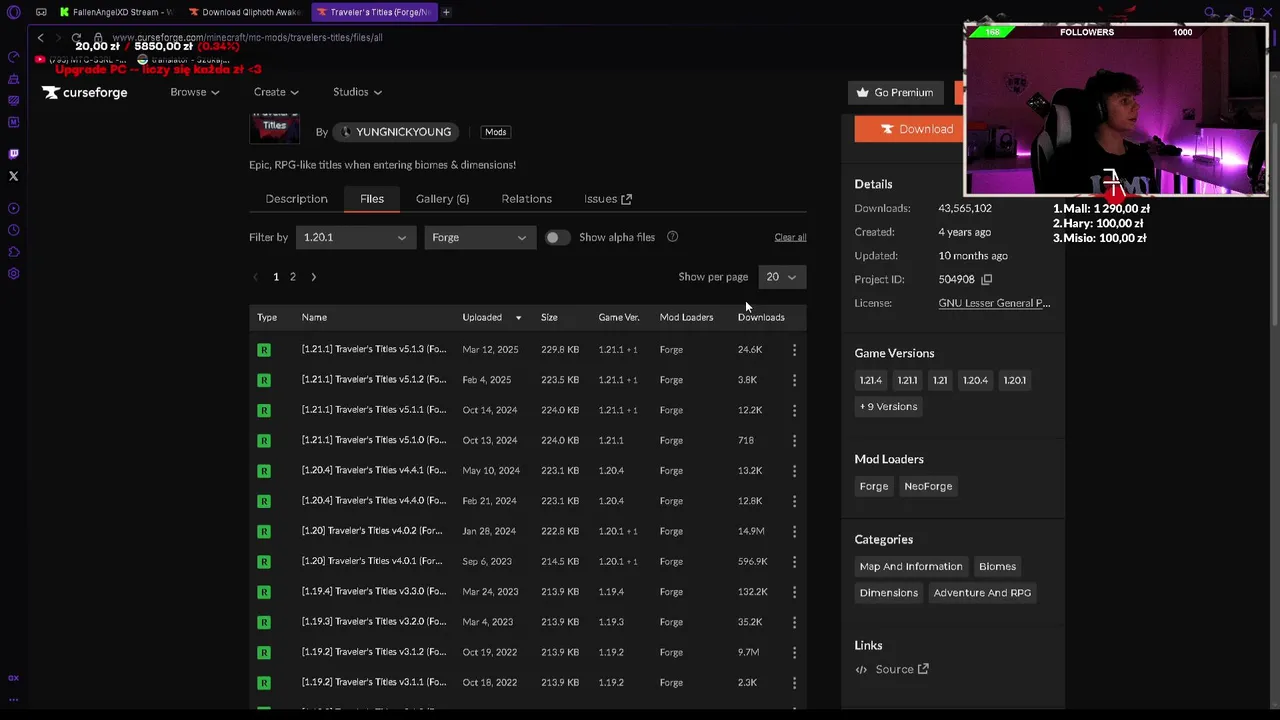Open the Twitch sidebar icon
This screenshot has width=1280, height=720.
click(13, 154)
